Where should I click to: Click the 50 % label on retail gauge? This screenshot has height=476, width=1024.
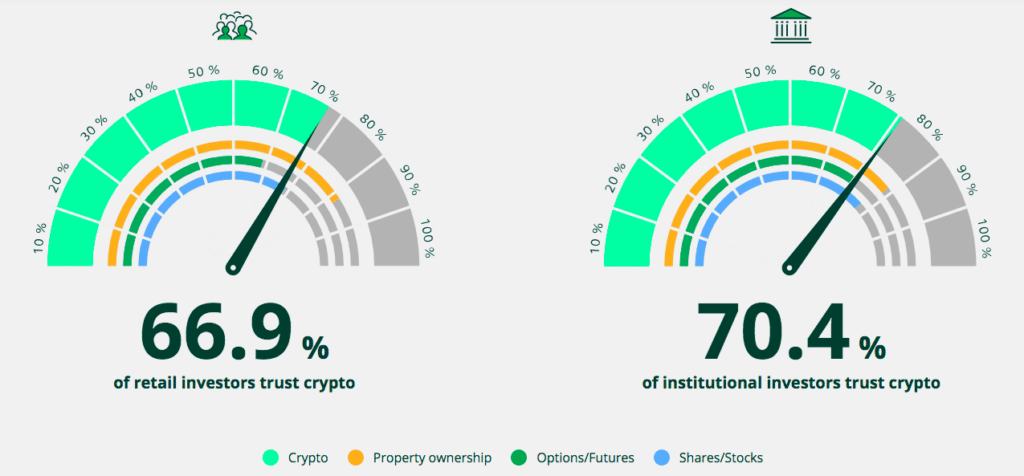[x=204, y=73]
